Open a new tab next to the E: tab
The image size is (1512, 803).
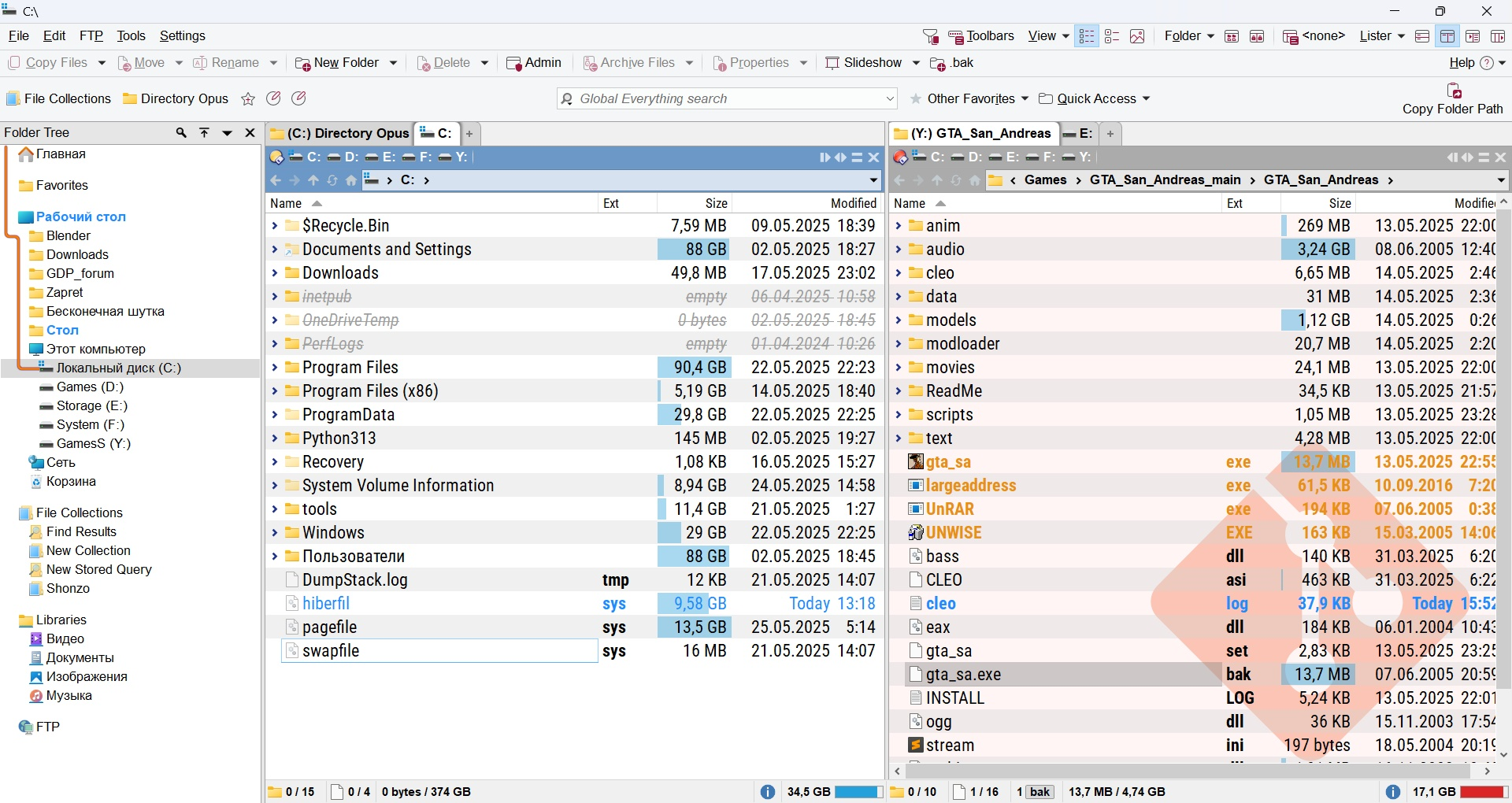[x=1110, y=134]
